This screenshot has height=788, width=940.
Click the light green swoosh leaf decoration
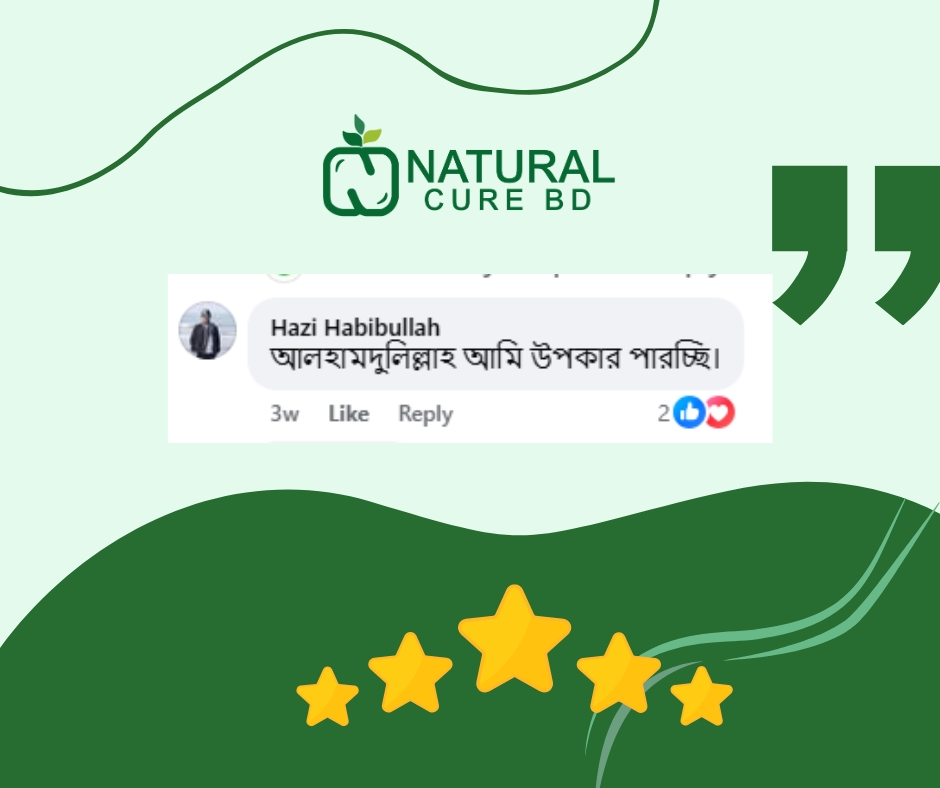coord(761,636)
